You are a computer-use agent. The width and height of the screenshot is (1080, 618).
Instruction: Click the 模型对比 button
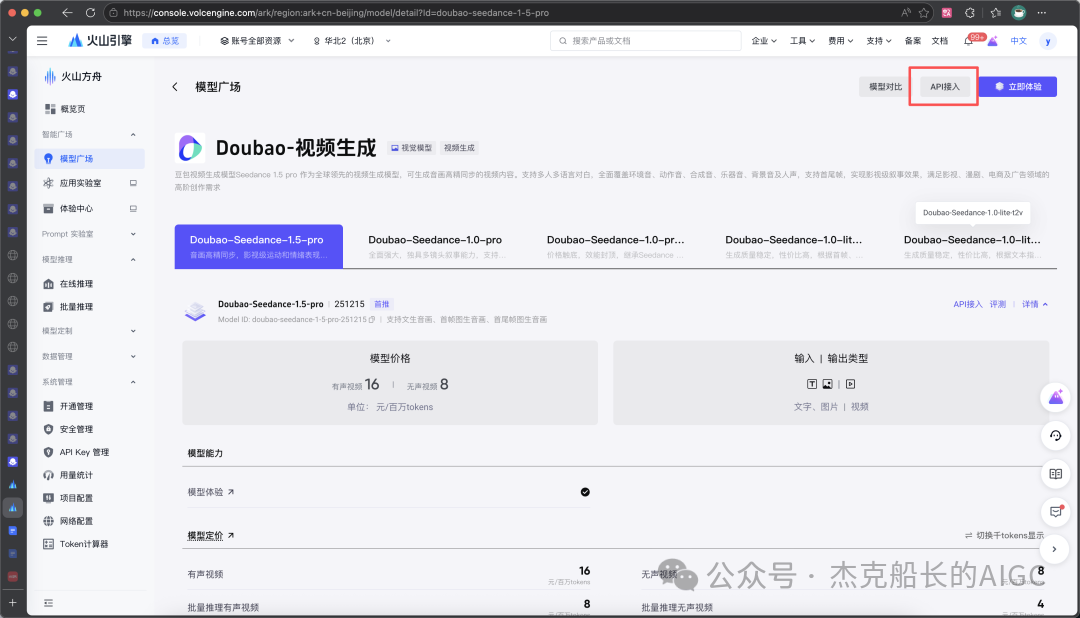885,87
